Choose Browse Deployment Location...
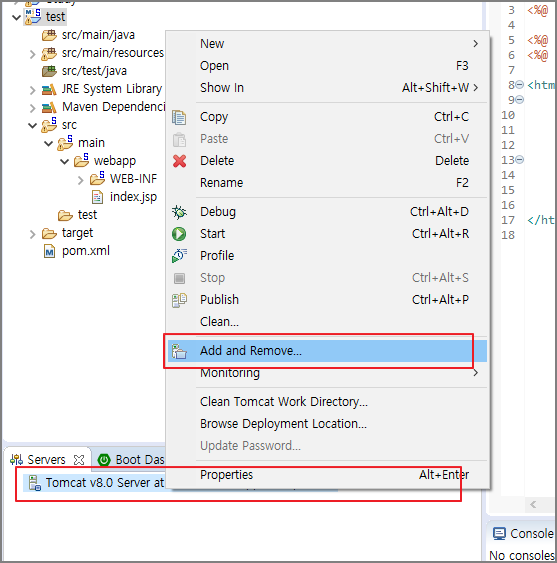 point(327,424)
